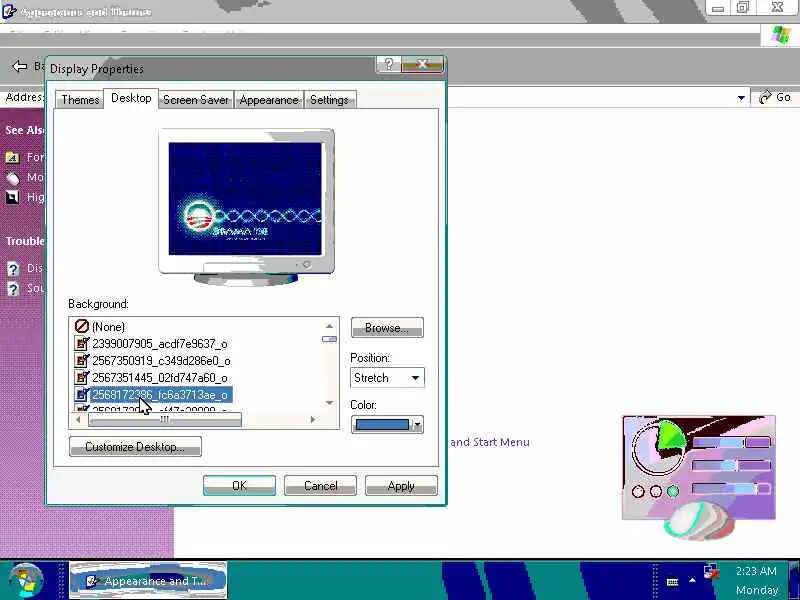Click Appearance and Themes taskbar button
The image size is (800, 600).
[x=148, y=581]
